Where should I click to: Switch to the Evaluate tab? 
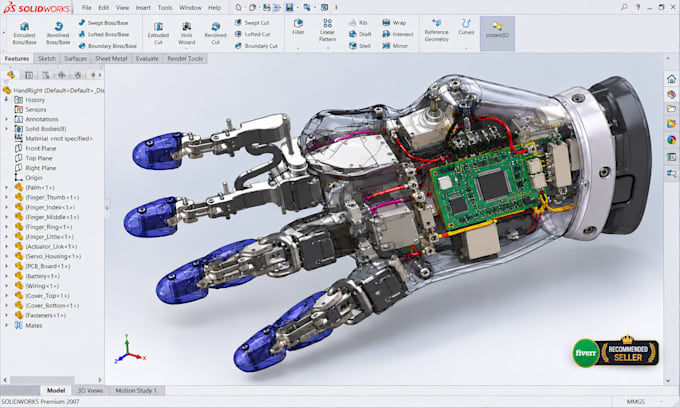pos(147,59)
